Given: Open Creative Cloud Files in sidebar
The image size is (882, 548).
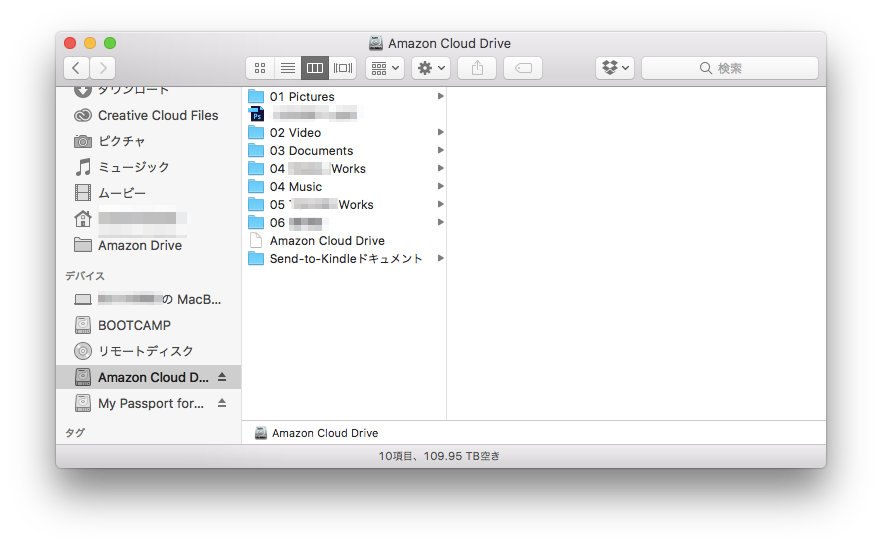Looking at the screenshot, I should [x=148, y=115].
